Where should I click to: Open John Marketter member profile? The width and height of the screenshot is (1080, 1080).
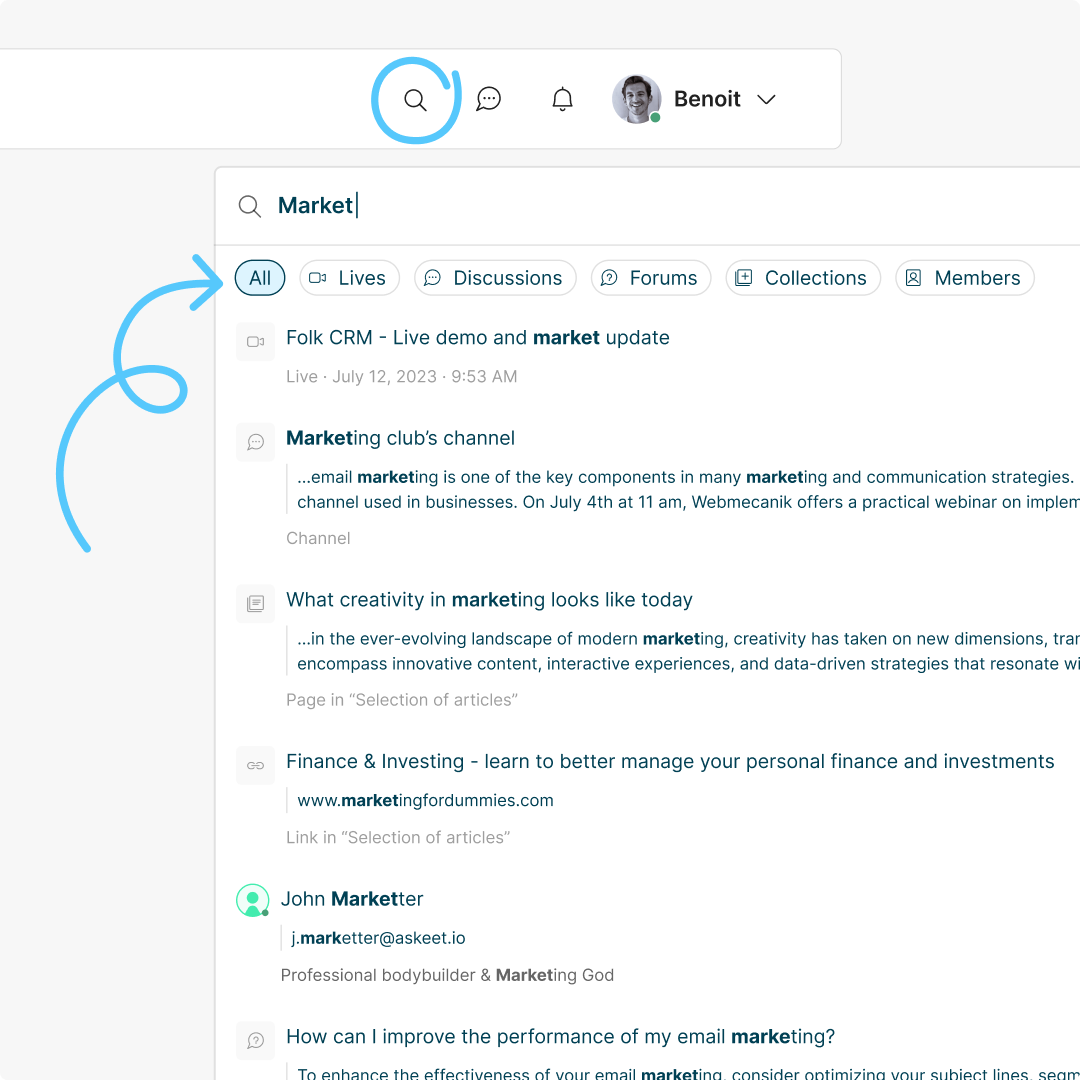tap(352, 899)
